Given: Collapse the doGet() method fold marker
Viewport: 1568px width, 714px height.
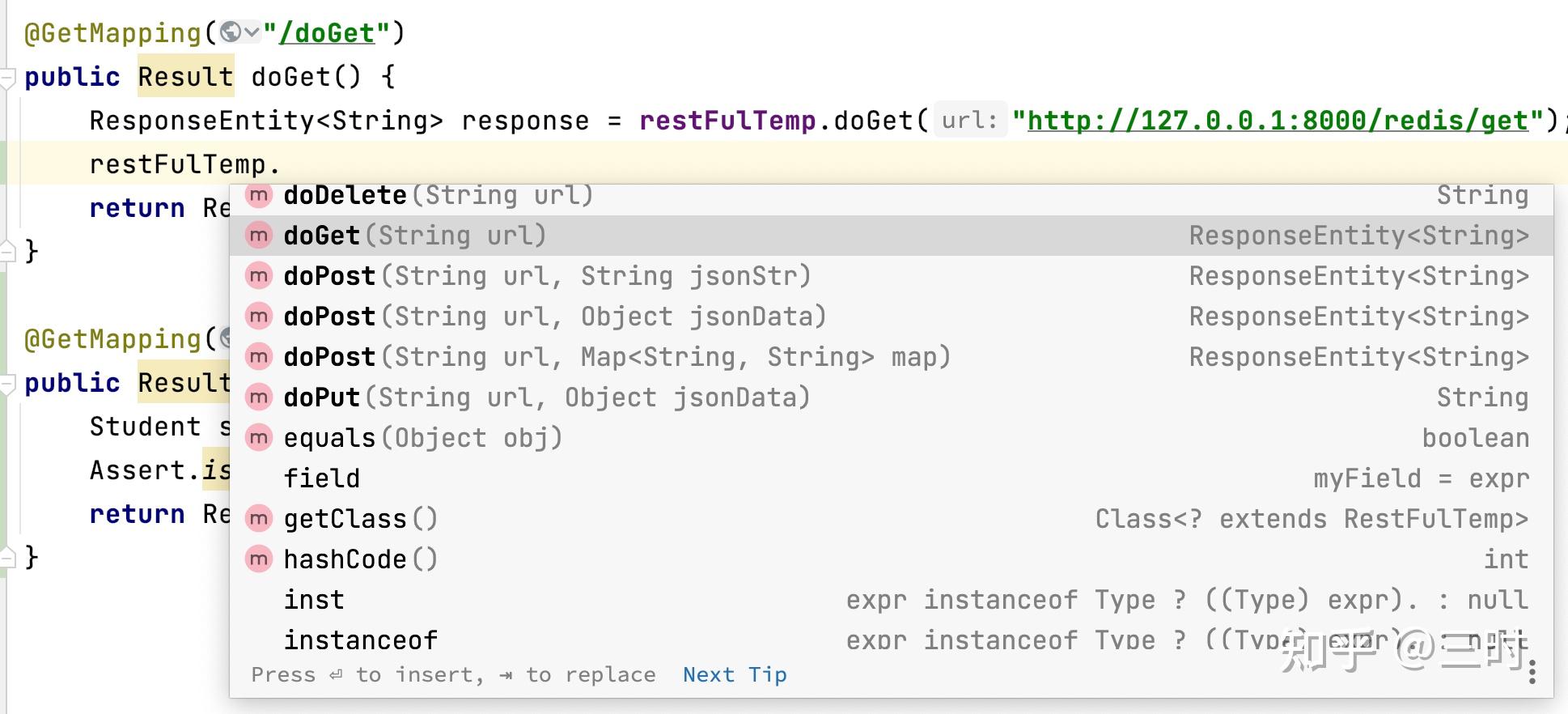Looking at the screenshot, I should coord(7,79).
